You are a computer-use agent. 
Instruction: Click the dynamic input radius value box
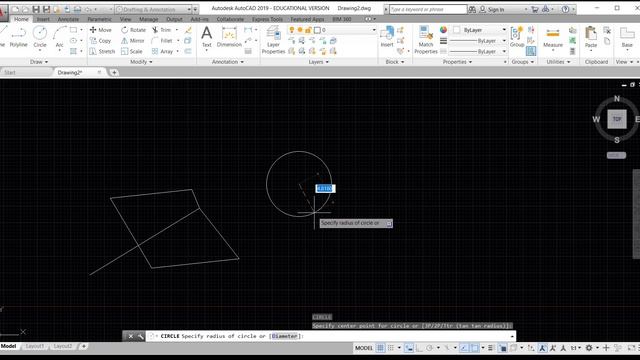[x=325, y=189]
